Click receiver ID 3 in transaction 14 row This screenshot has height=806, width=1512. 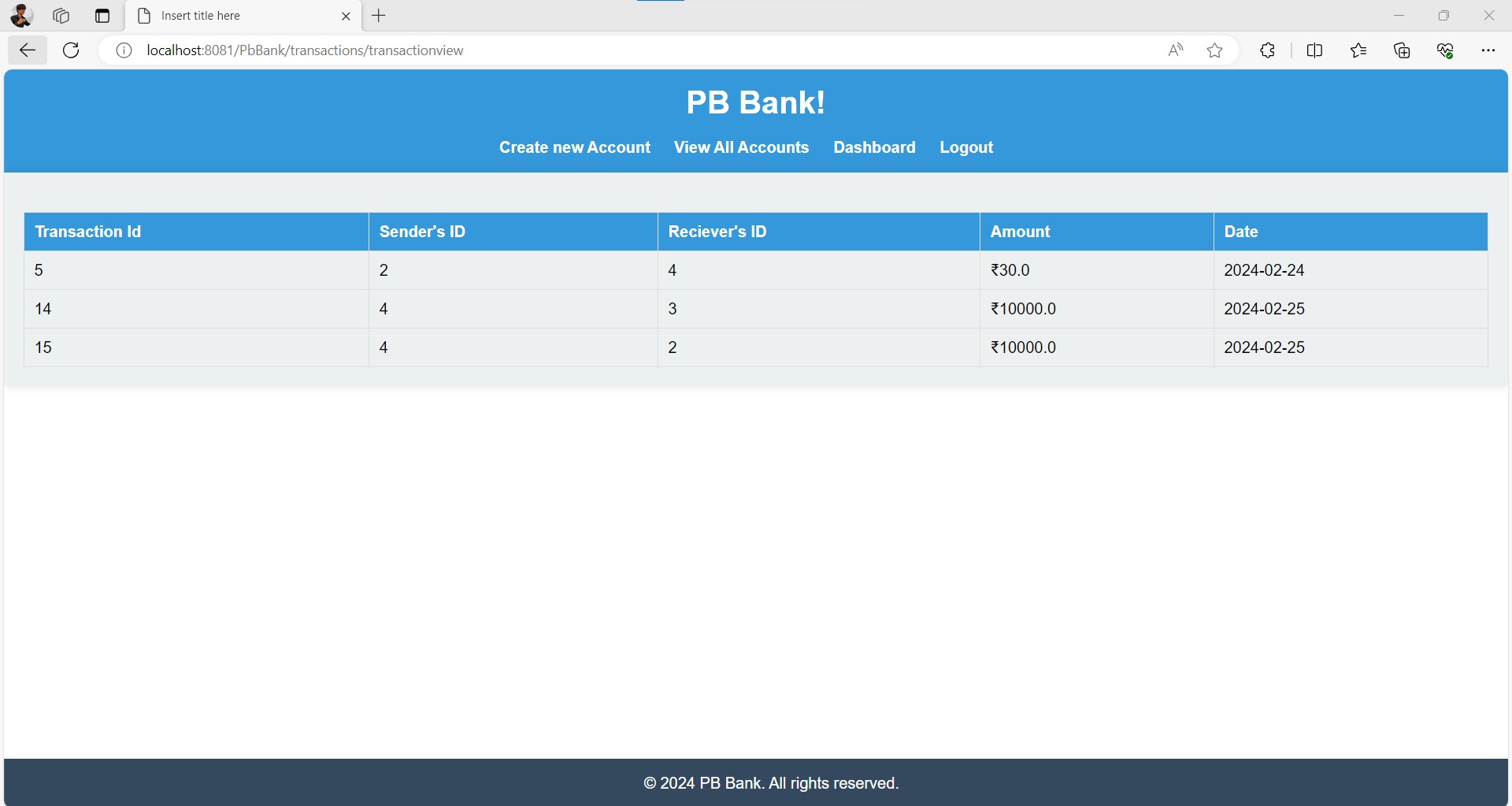click(x=819, y=309)
